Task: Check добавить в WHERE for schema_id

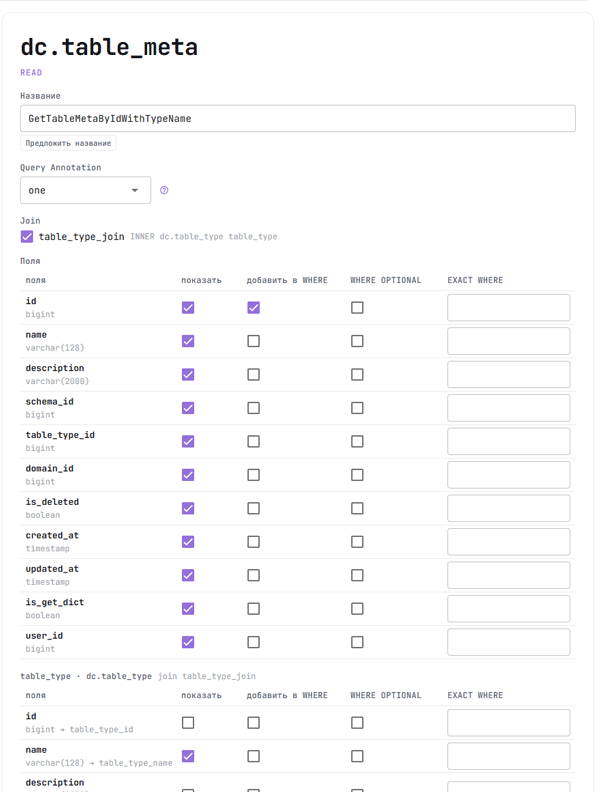Action: coord(254,408)
